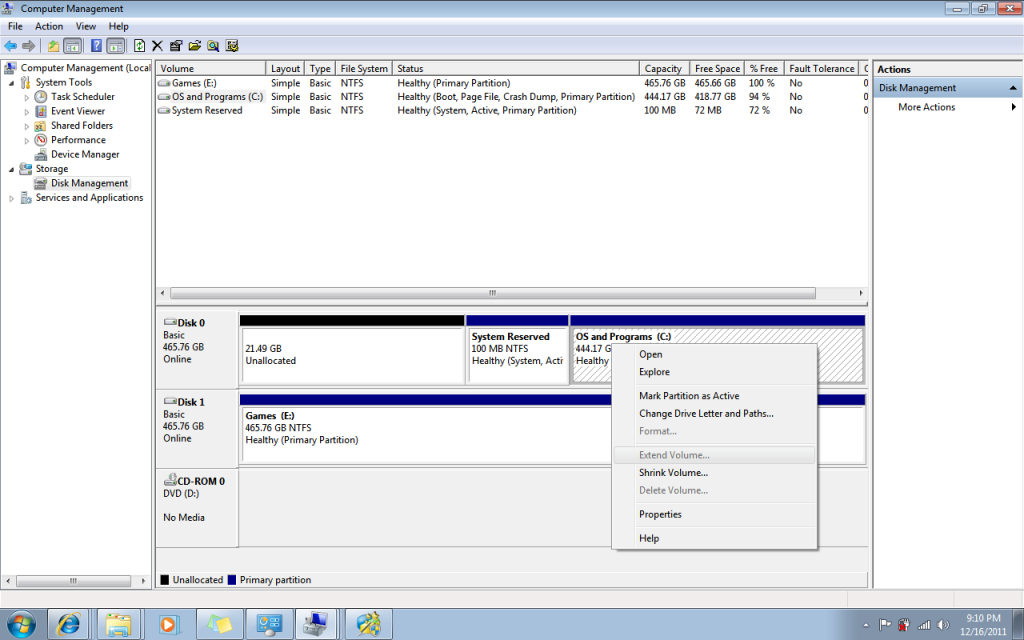Select Computer Management (Local) root node
1024x640 pixels.
pos(85,68)
